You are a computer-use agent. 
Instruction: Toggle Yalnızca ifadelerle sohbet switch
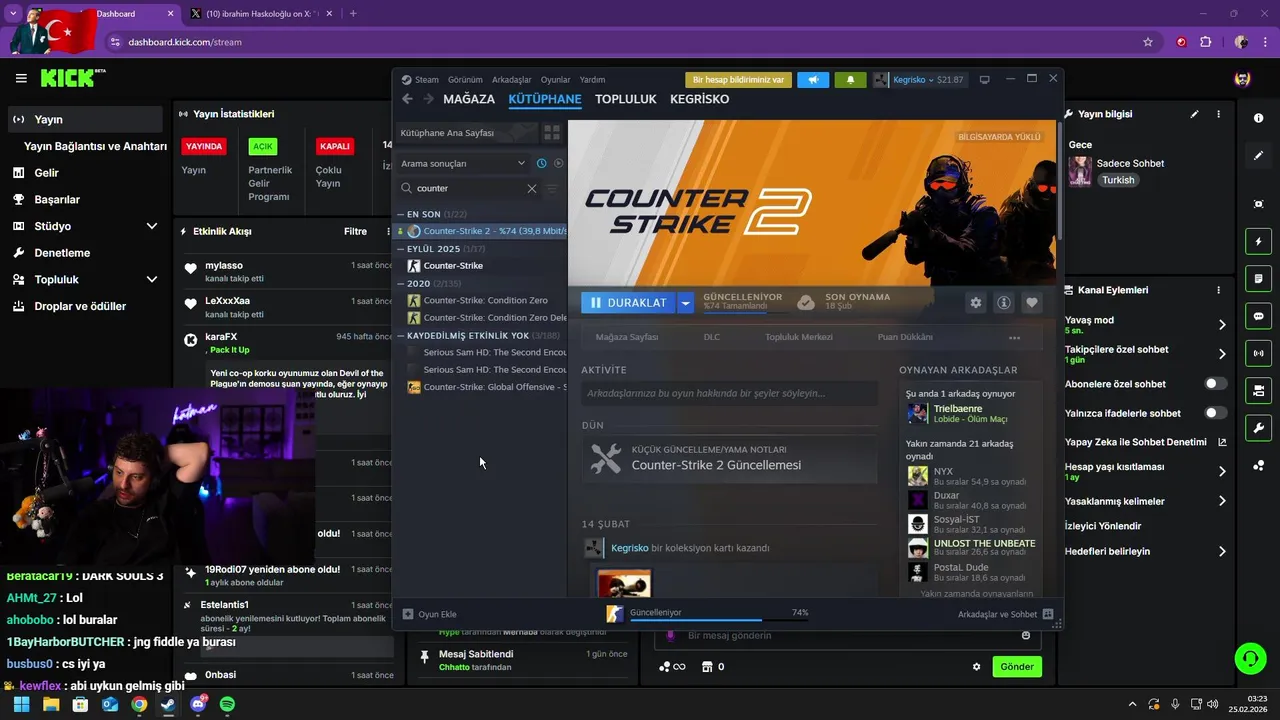[x=1216, y=413]
